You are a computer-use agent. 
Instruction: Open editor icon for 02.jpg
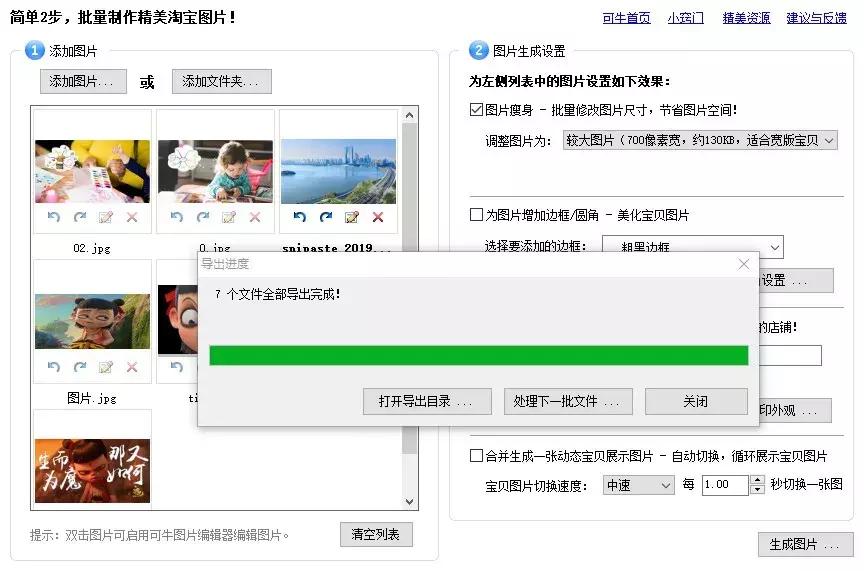pyautogui.click(x=106, y=217)
